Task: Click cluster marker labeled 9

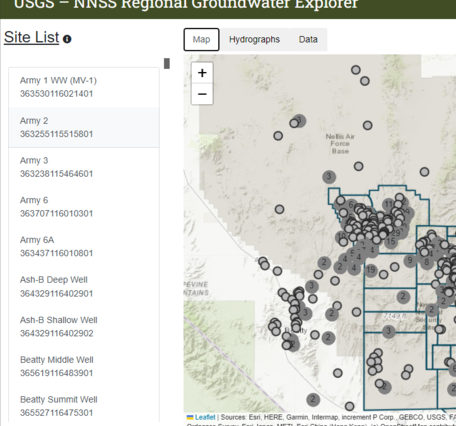Action: tap(410, 260)
